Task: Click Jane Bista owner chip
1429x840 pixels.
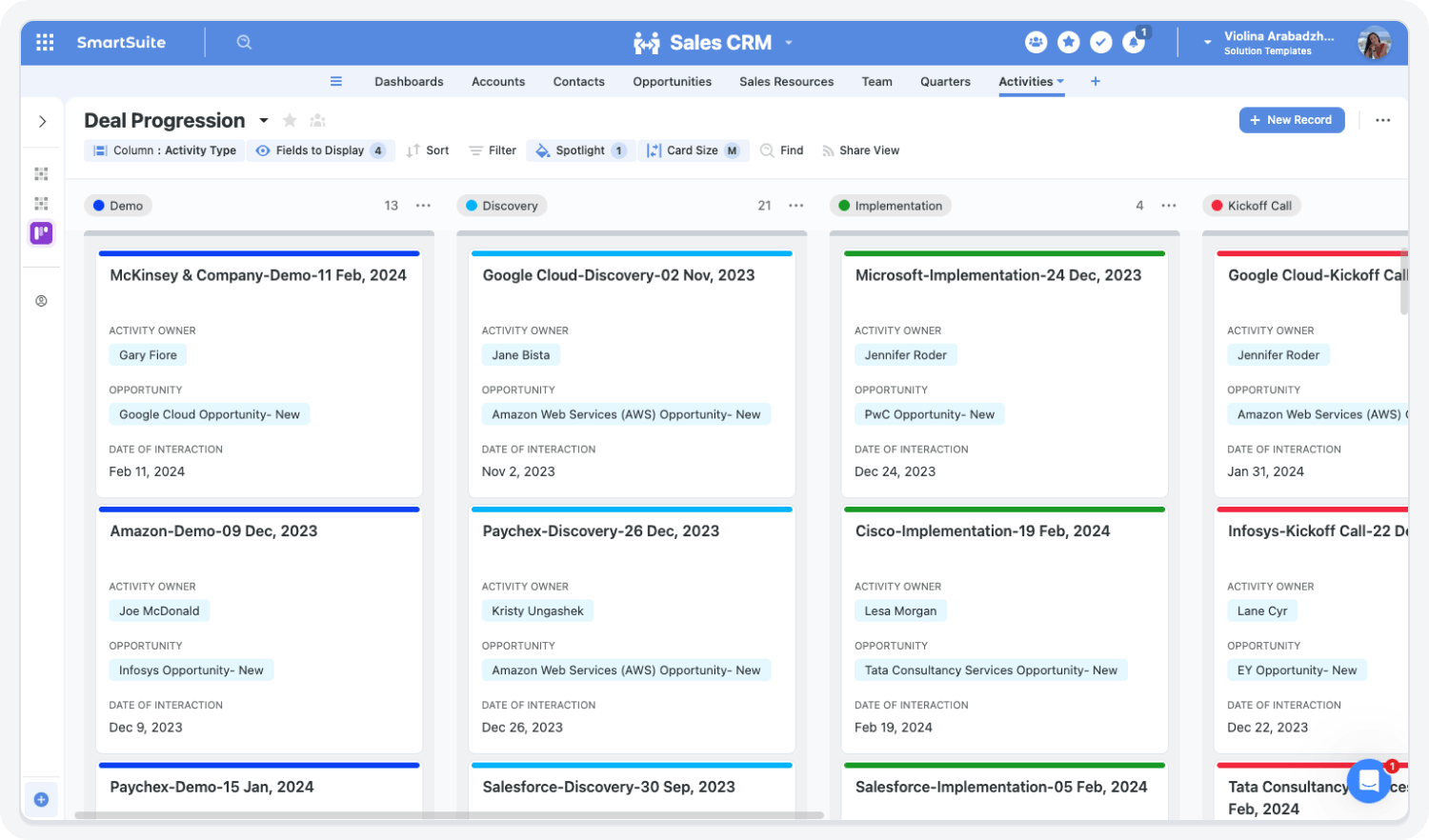Action: [521, 355]
